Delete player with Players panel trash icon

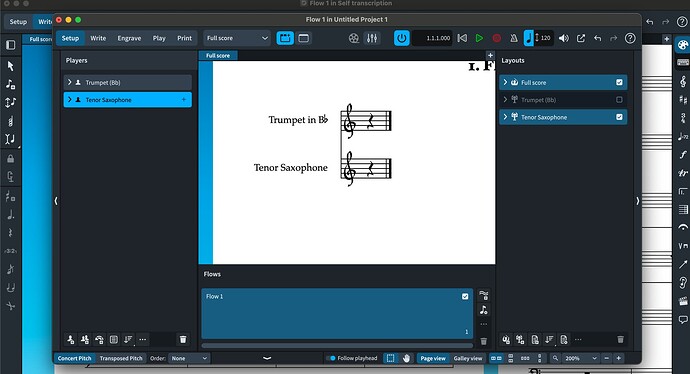(183, 340)
